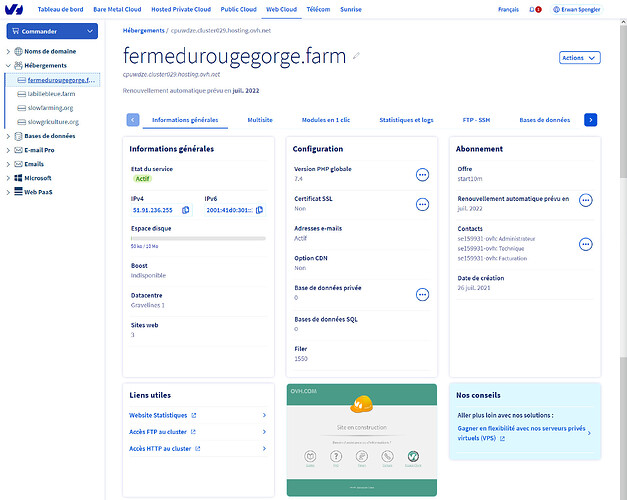The image size is (627, 500).
Task: Click the Microsoft logo icon
Action: click(18, 178)
